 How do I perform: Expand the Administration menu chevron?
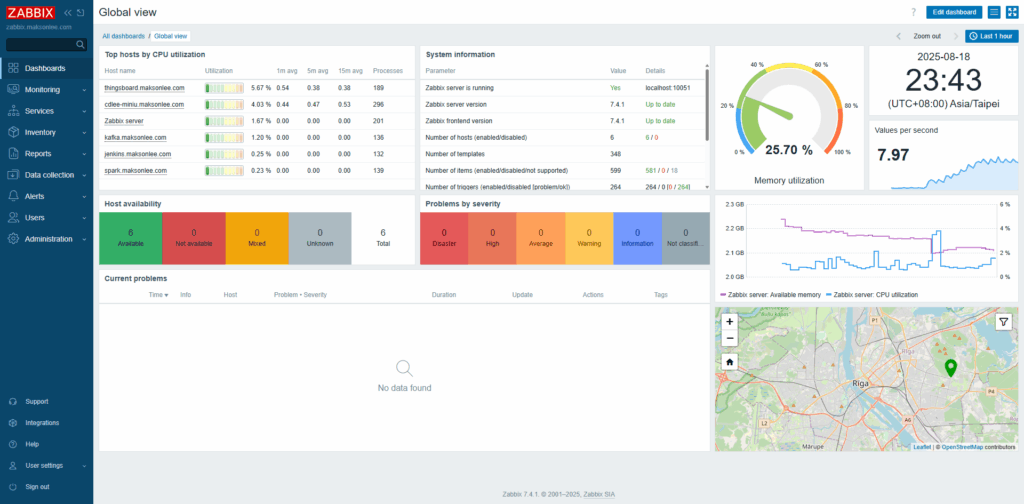[x=84, y=239]
